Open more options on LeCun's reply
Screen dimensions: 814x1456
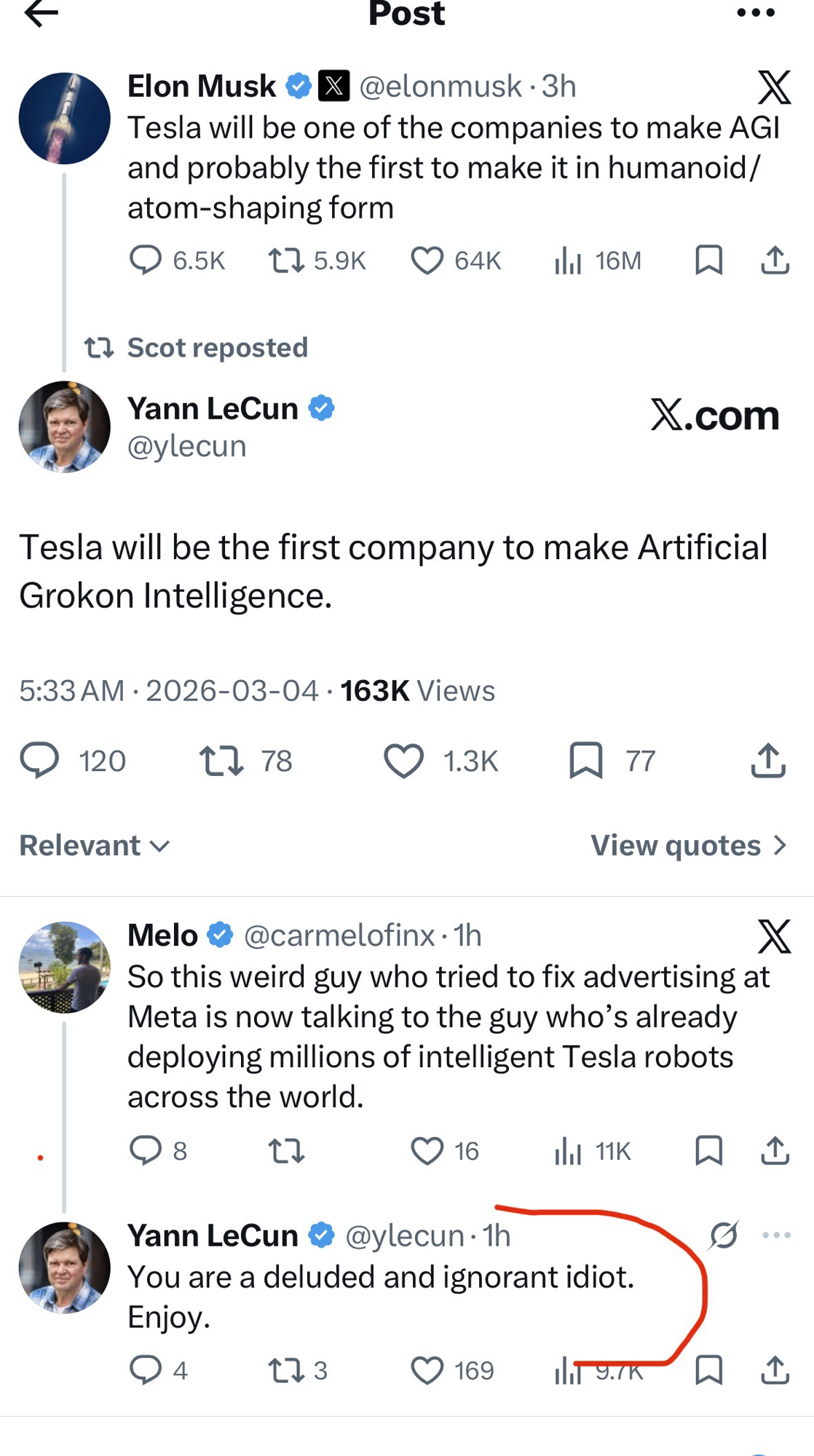777,1235
